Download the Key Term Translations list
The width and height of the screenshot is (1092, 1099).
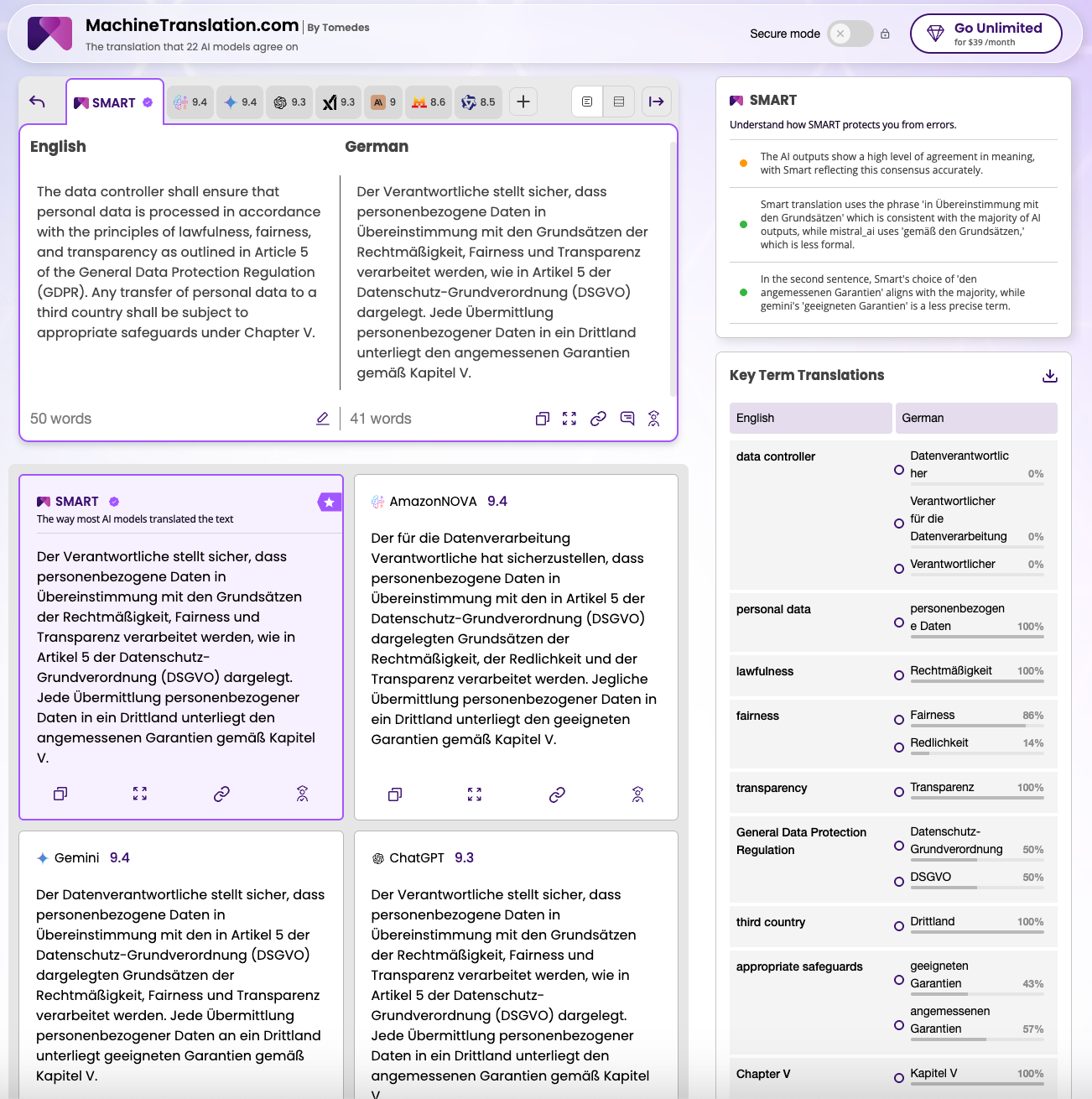1049,376
